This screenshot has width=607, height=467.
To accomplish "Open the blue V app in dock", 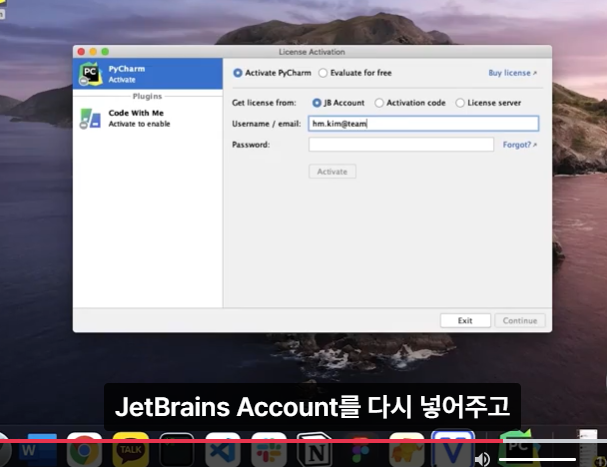I will (x=453, y=449).
